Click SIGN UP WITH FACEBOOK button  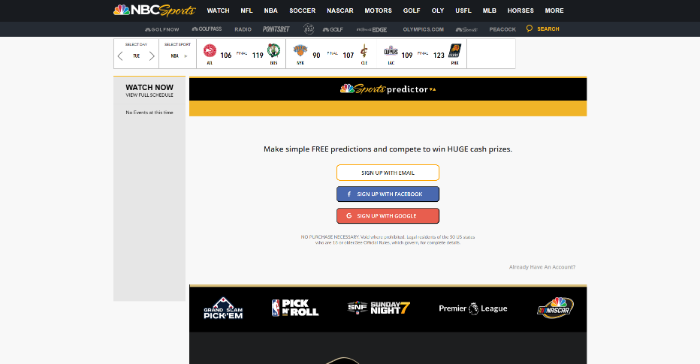pos(388,194)
